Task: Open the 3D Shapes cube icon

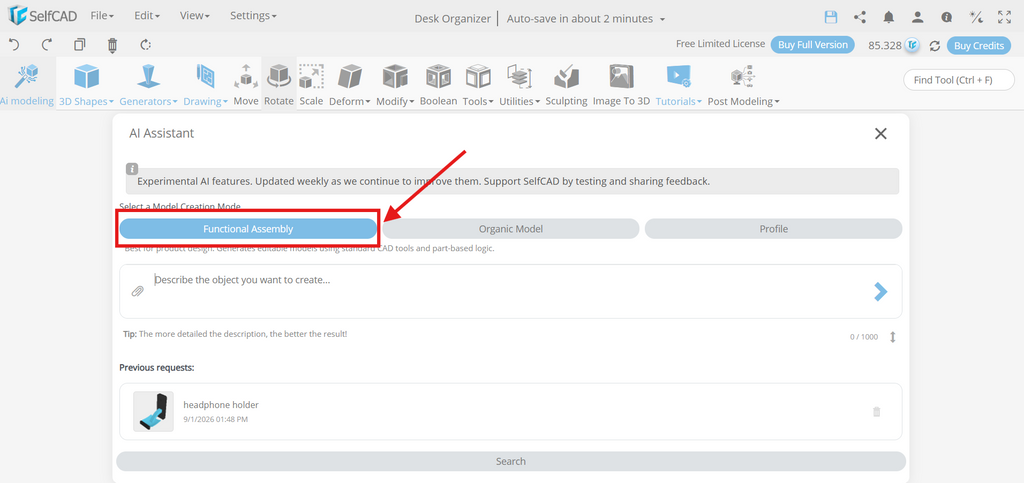Action: 86,77
